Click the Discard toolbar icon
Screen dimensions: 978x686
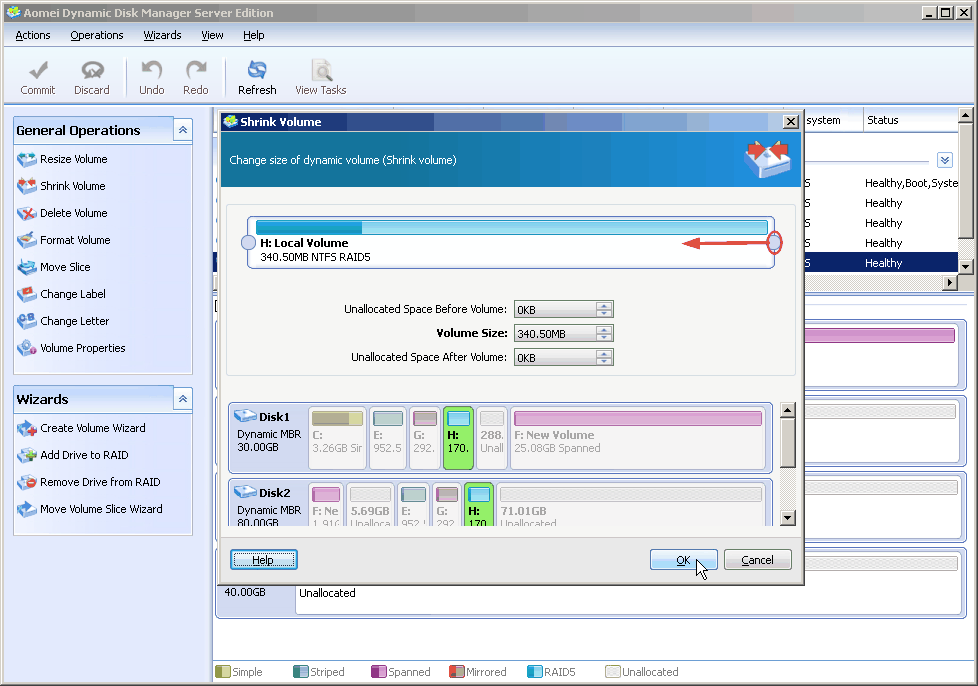point(92,78)
